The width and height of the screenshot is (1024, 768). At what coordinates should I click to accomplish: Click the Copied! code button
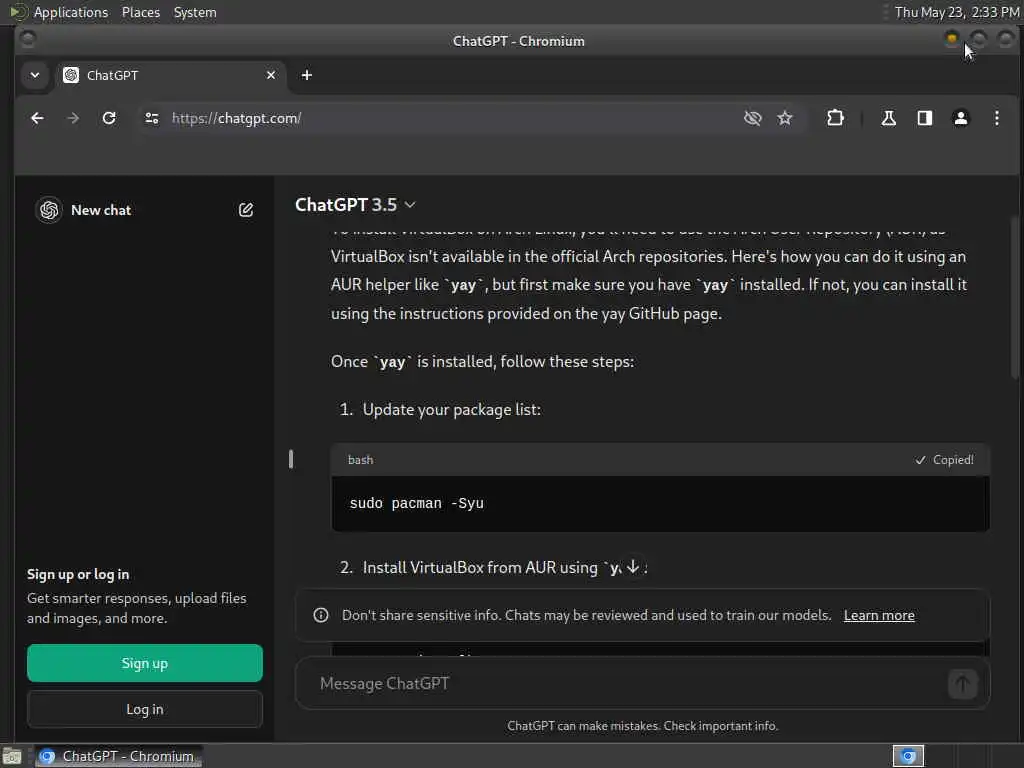pyautogui.click(x=944, y=460)
